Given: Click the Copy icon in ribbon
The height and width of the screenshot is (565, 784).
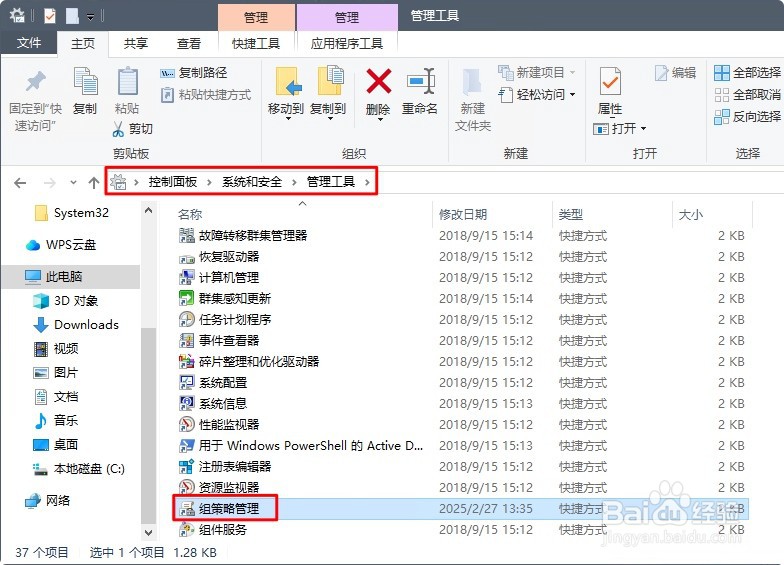Looking at the screenshot, I should coord(86,82).
